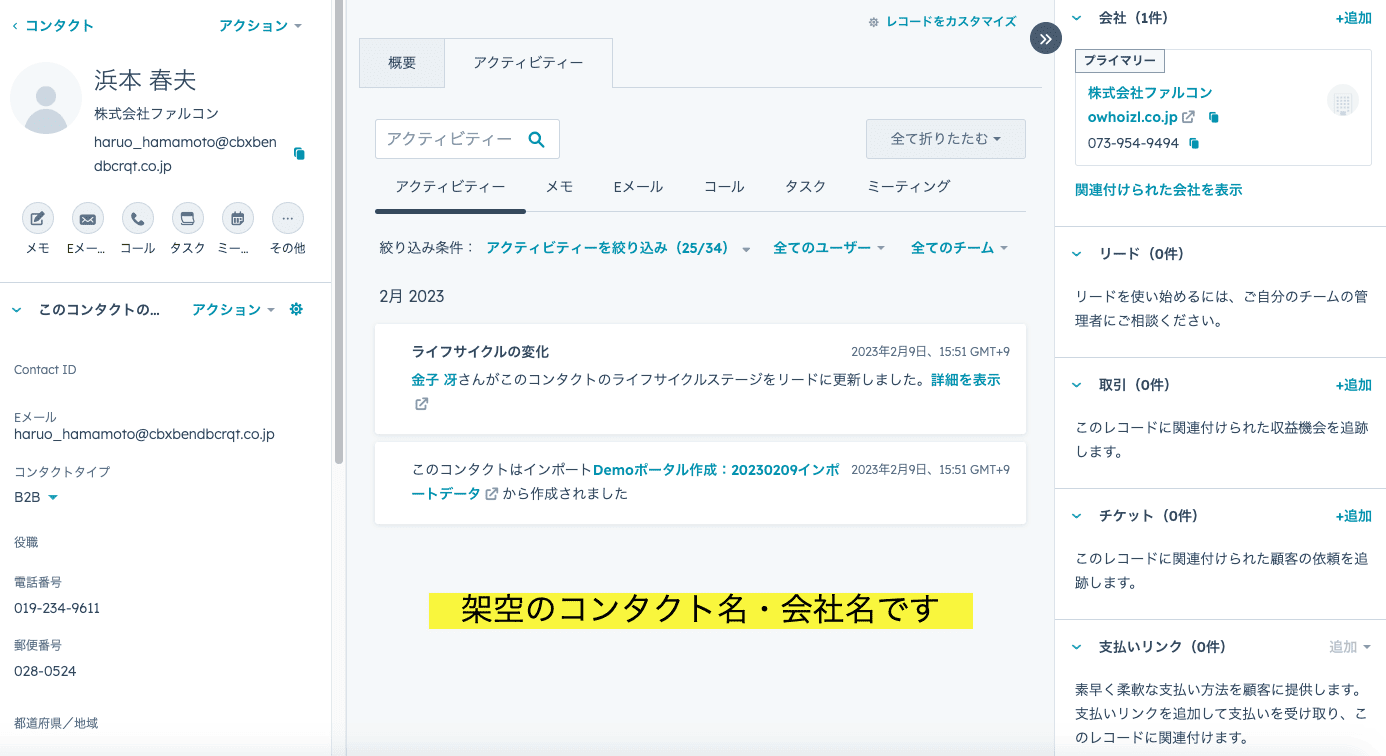Open the アクティビティーを絞り込み filter dropdown
The width and height of the screenshot is (1386, 756).
[x=618, y=248]
